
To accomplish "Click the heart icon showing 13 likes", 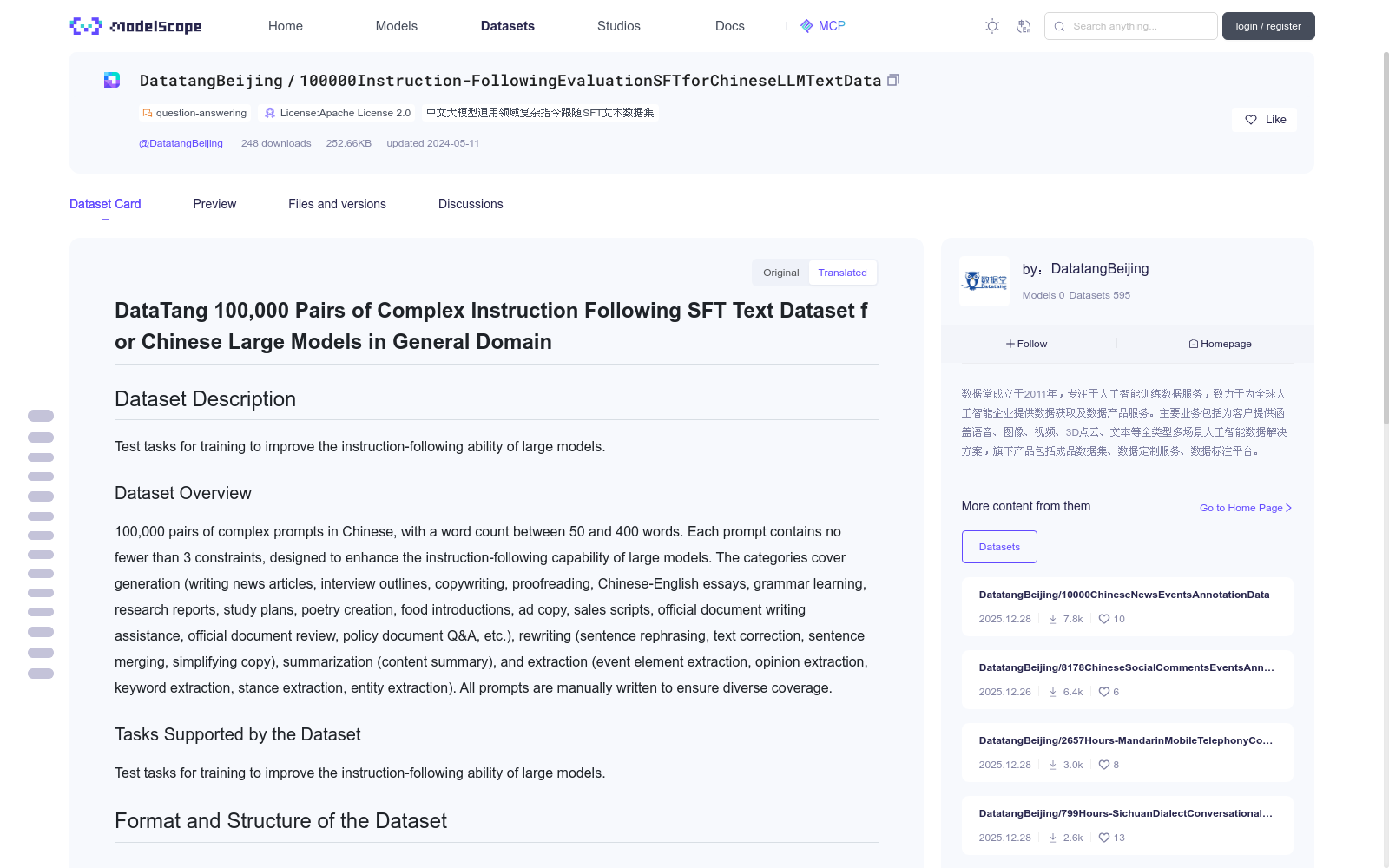I will tap(1104, 838).
